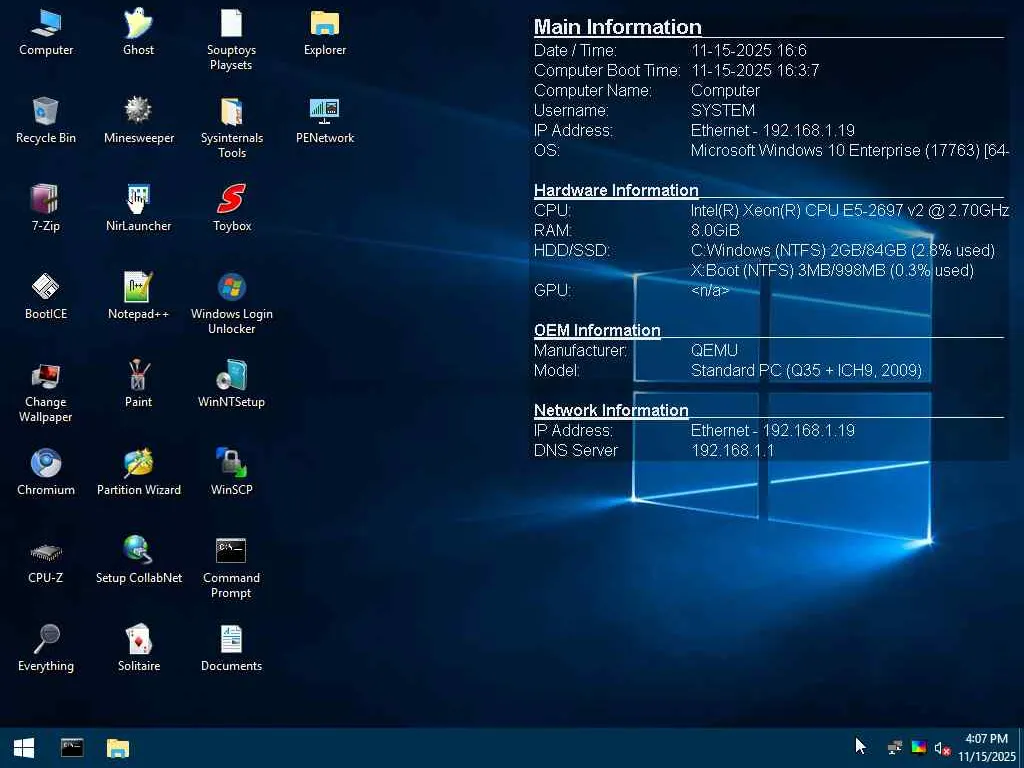The image size is (1024, 768).
Task: Select the Notepad++ desktop icon
Action: tap(138, 296)
